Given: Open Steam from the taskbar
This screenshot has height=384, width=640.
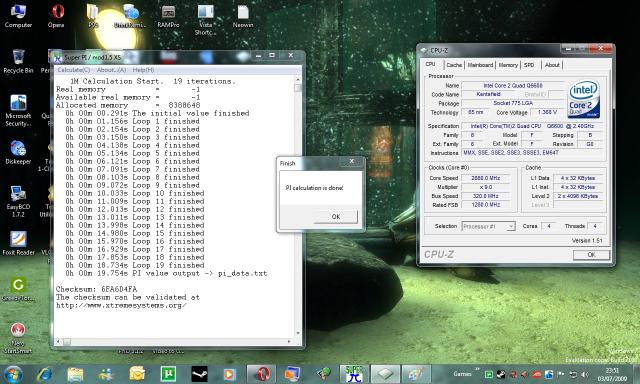Looking at the screenshot, I should click(199, 374).
